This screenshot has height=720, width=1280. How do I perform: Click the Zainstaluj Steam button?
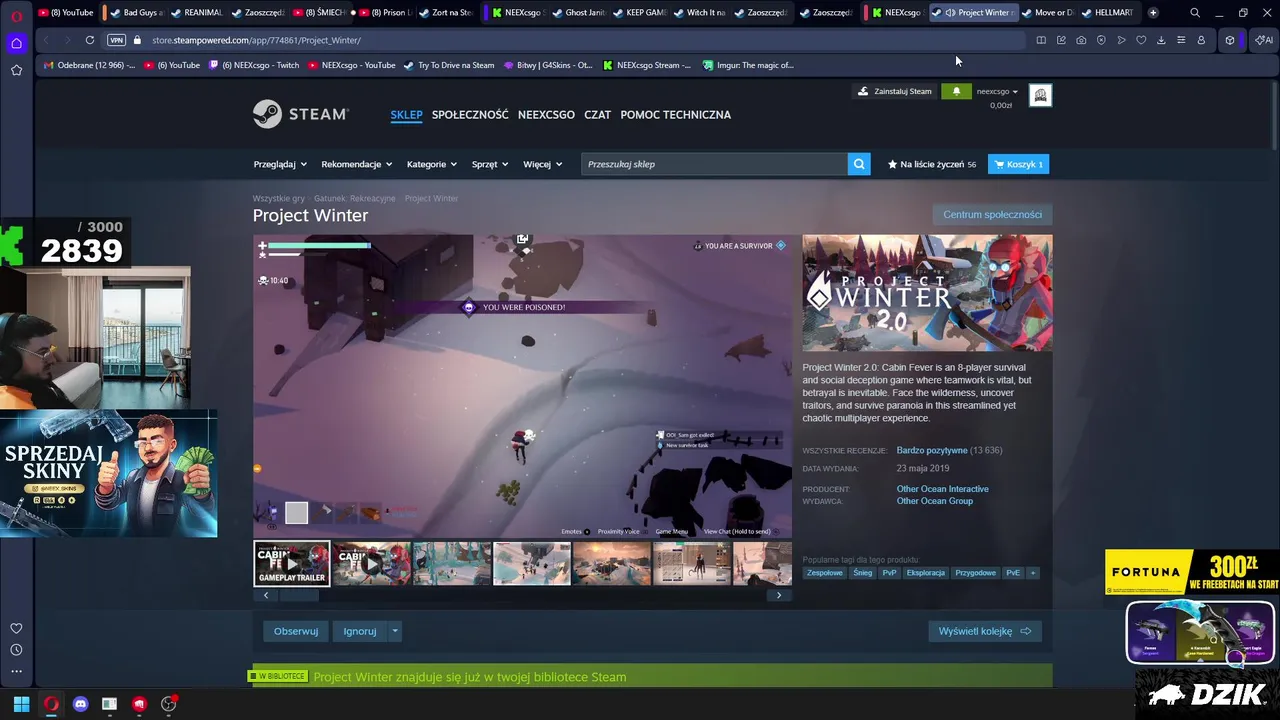pyautogui.click(x=894, y=91)
